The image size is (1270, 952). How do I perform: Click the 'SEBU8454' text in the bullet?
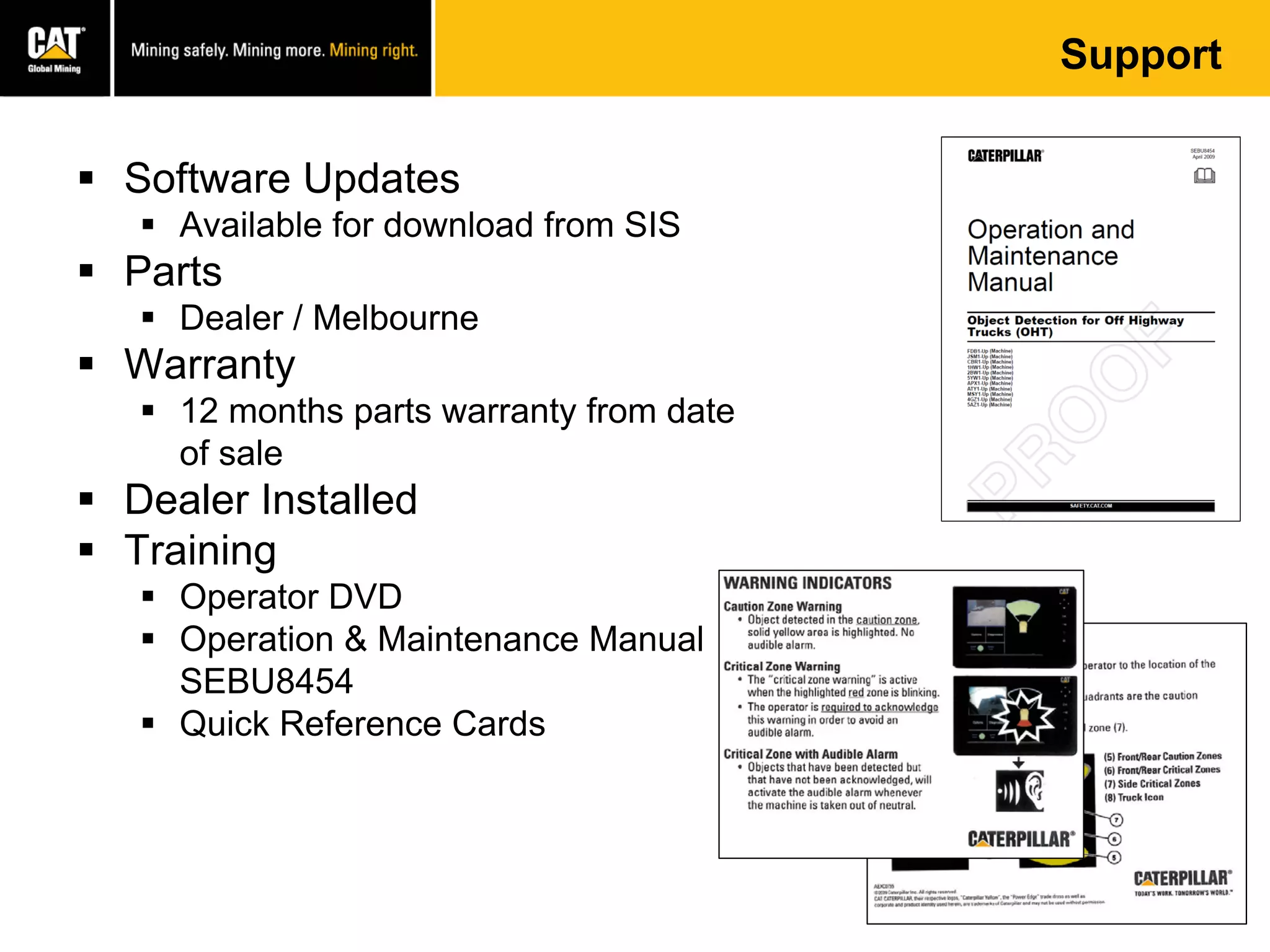point(266,681)
